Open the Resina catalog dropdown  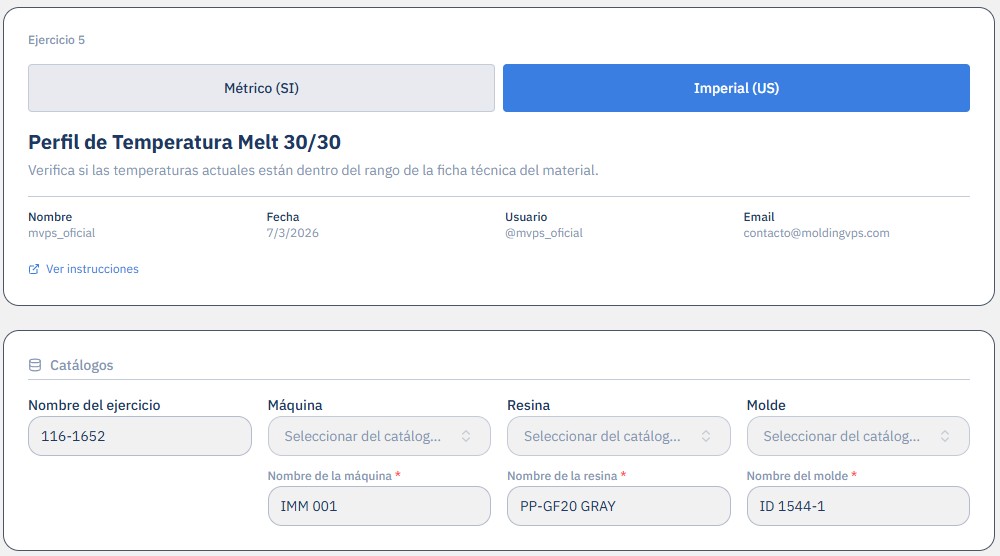point(619,436)
